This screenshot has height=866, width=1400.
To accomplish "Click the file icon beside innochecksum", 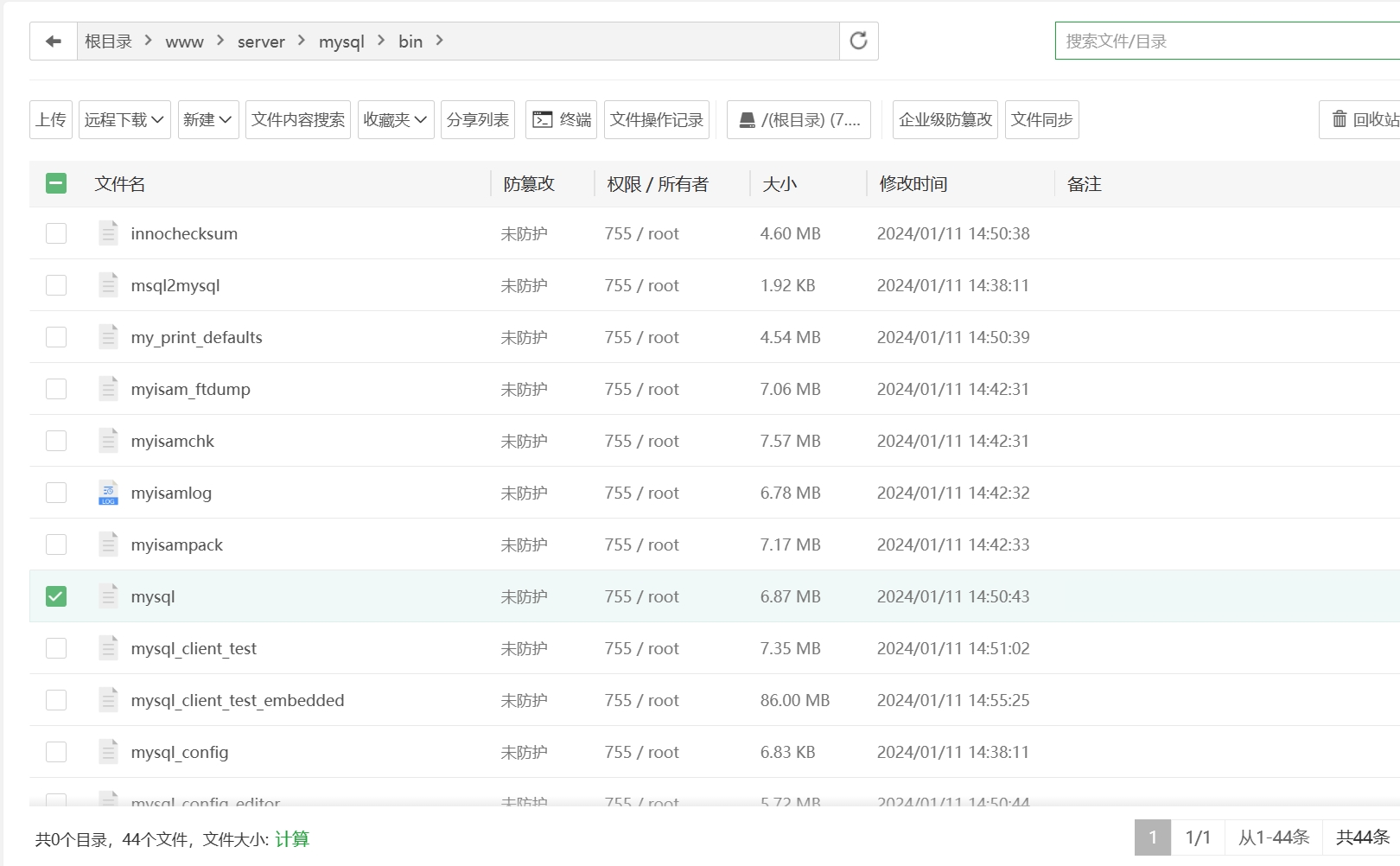I will point(108,233).
